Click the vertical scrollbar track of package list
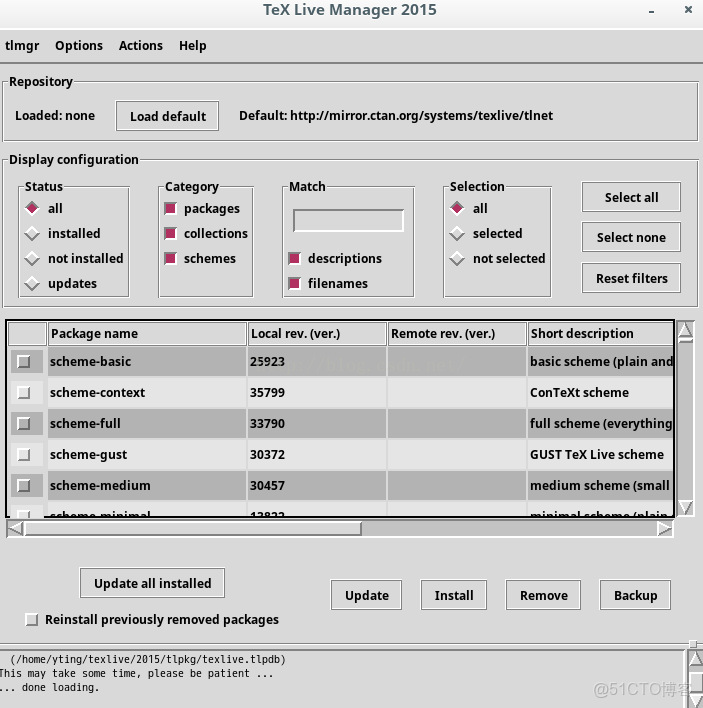This screenshot has width=703, height=708. pos(685,420)
